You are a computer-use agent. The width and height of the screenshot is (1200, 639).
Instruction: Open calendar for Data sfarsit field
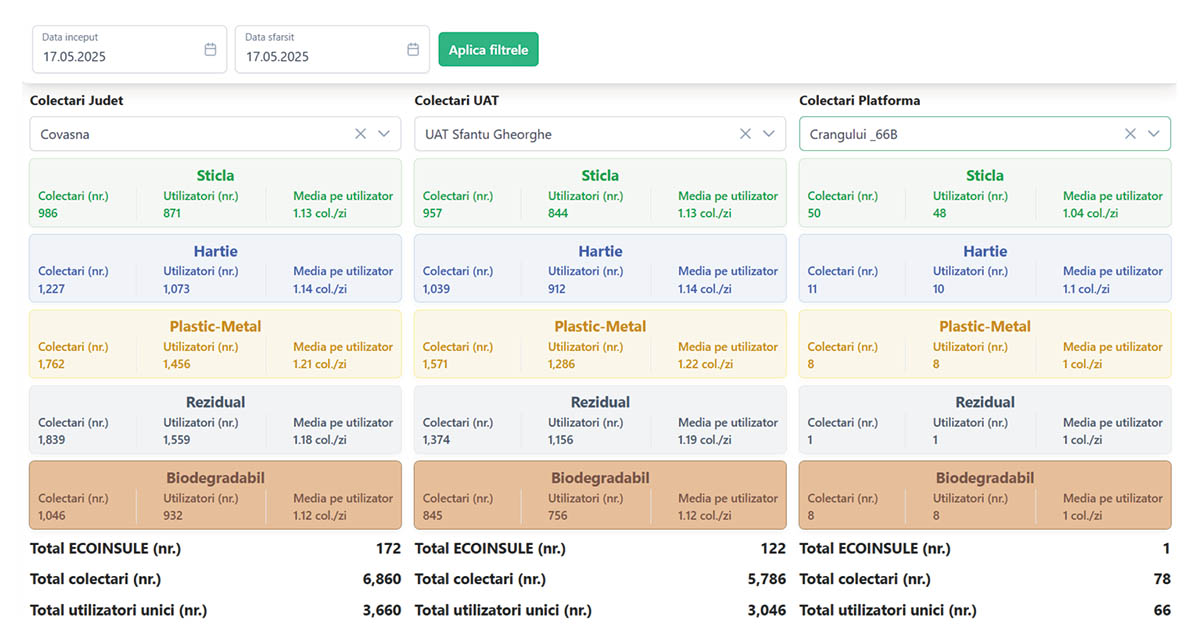point(413,49)
